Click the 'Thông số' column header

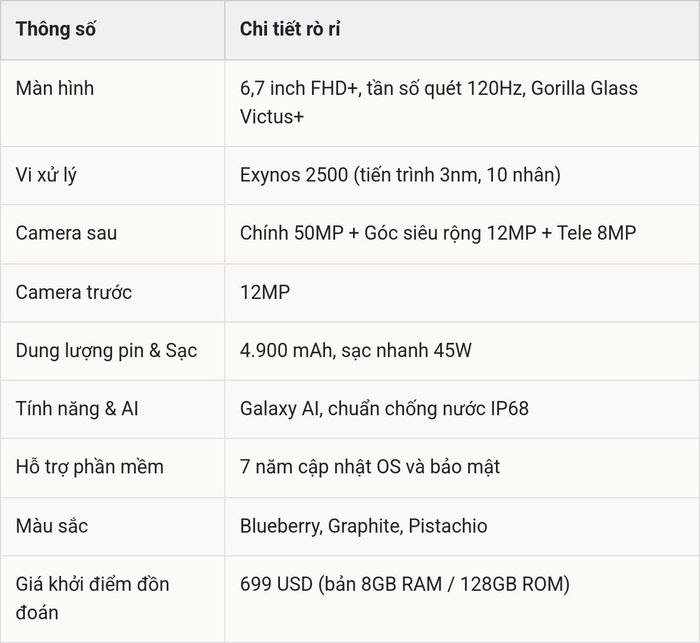click(x=55, y=29)
